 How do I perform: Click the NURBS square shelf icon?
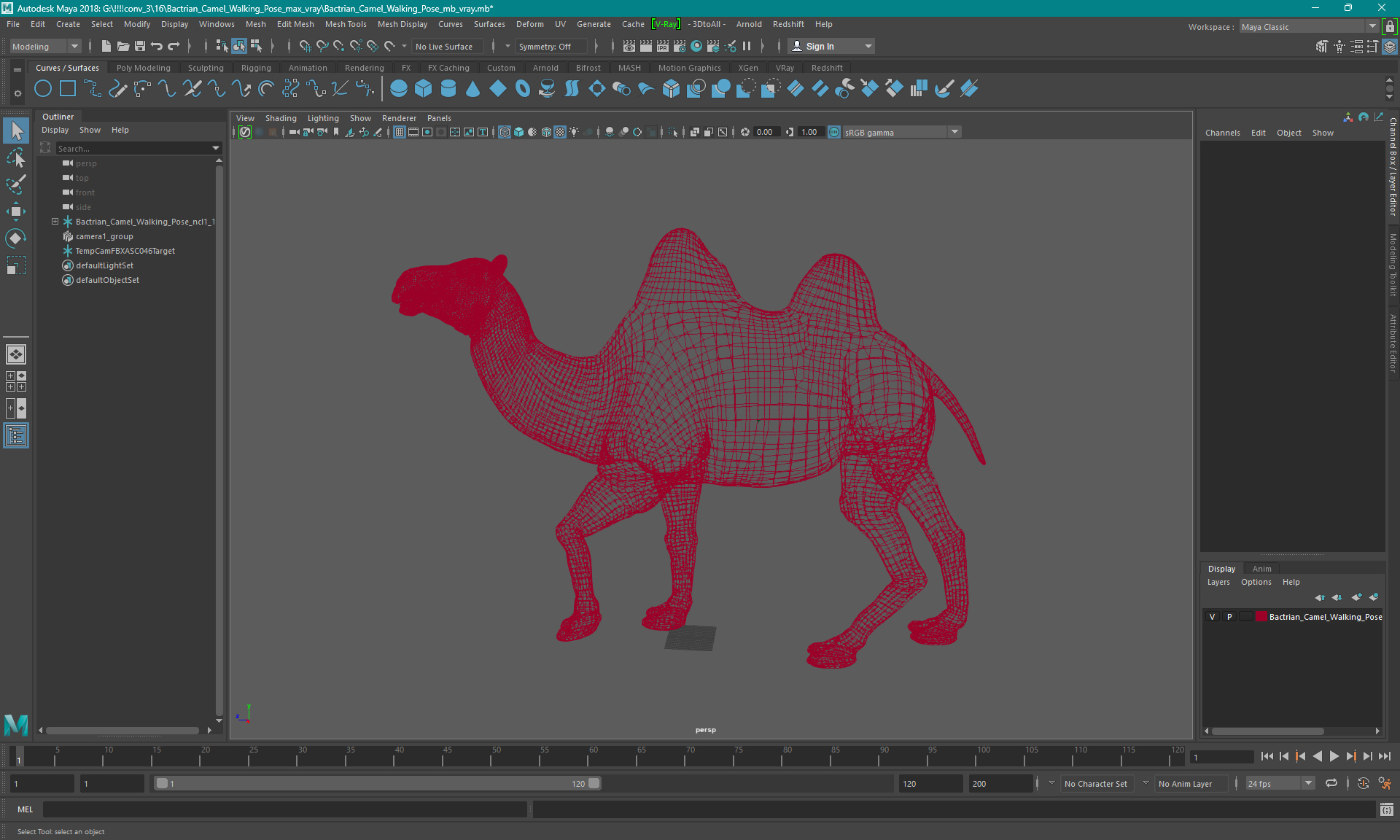pyautogui.click(x=68, y=89)
